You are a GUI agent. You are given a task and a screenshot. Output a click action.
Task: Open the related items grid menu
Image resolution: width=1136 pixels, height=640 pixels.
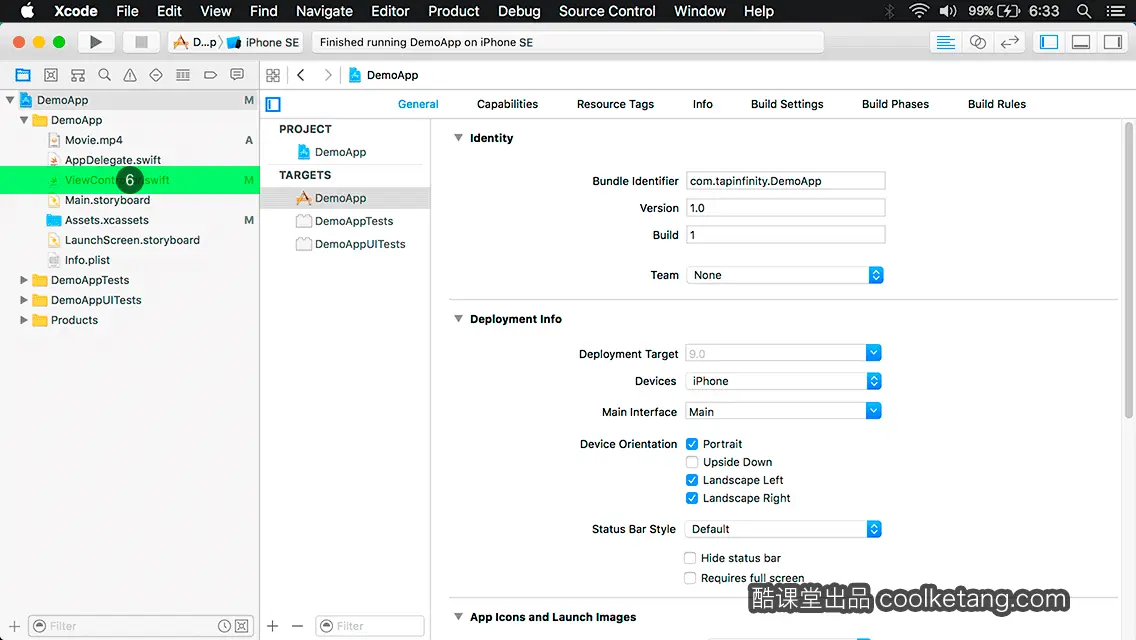(273, 75)
